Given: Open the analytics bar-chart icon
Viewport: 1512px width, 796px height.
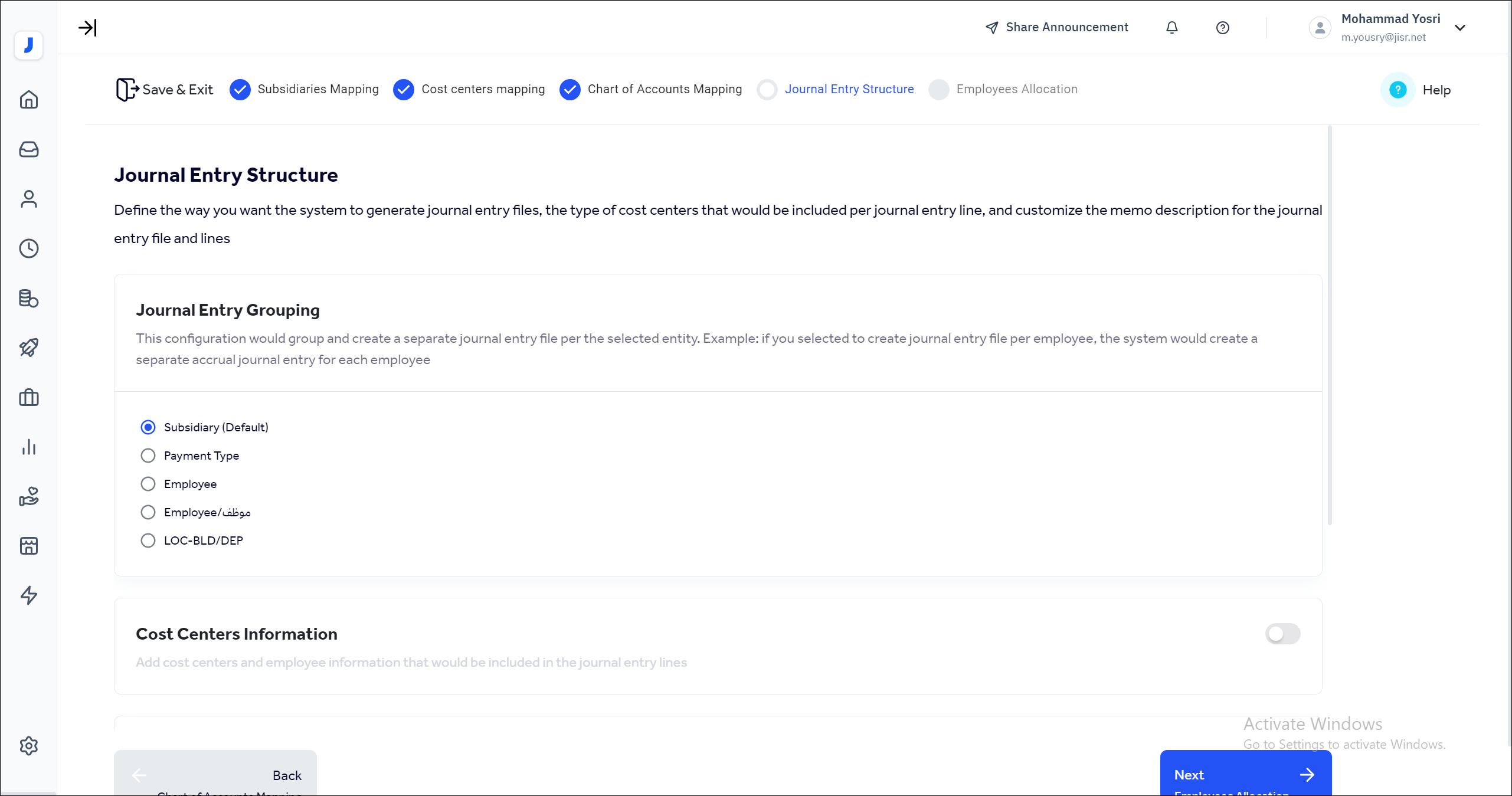Looking at the screenshot, I should tap(28, 447).
